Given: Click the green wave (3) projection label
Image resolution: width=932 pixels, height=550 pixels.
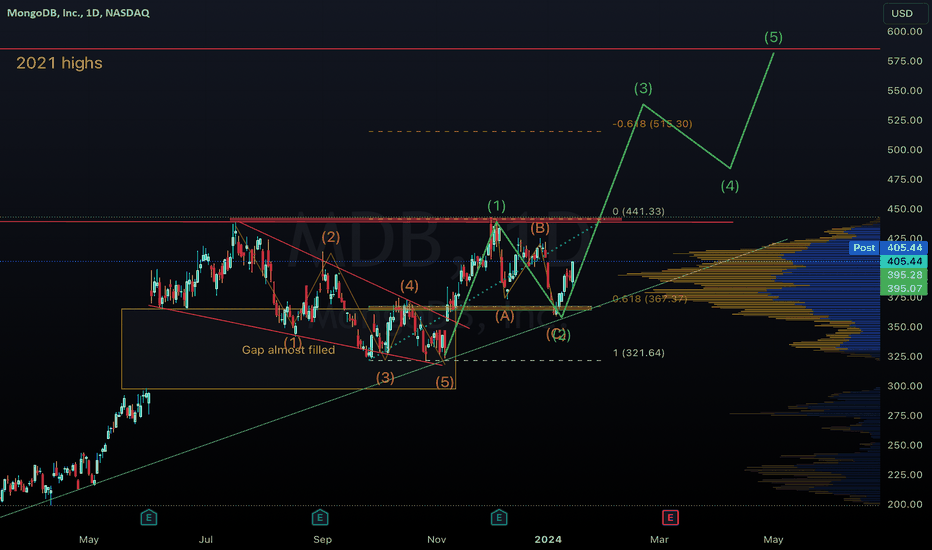Looking at the screenshot, I should point(643,88).
